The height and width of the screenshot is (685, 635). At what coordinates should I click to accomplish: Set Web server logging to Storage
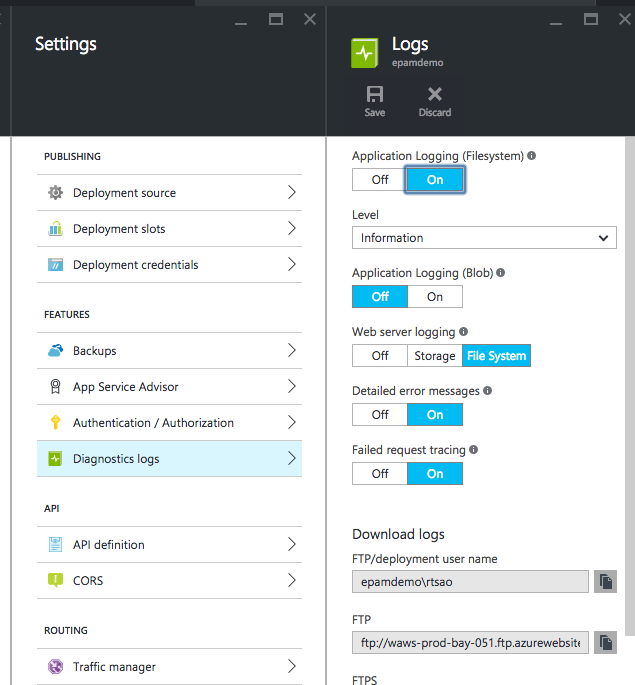[435, 356]
